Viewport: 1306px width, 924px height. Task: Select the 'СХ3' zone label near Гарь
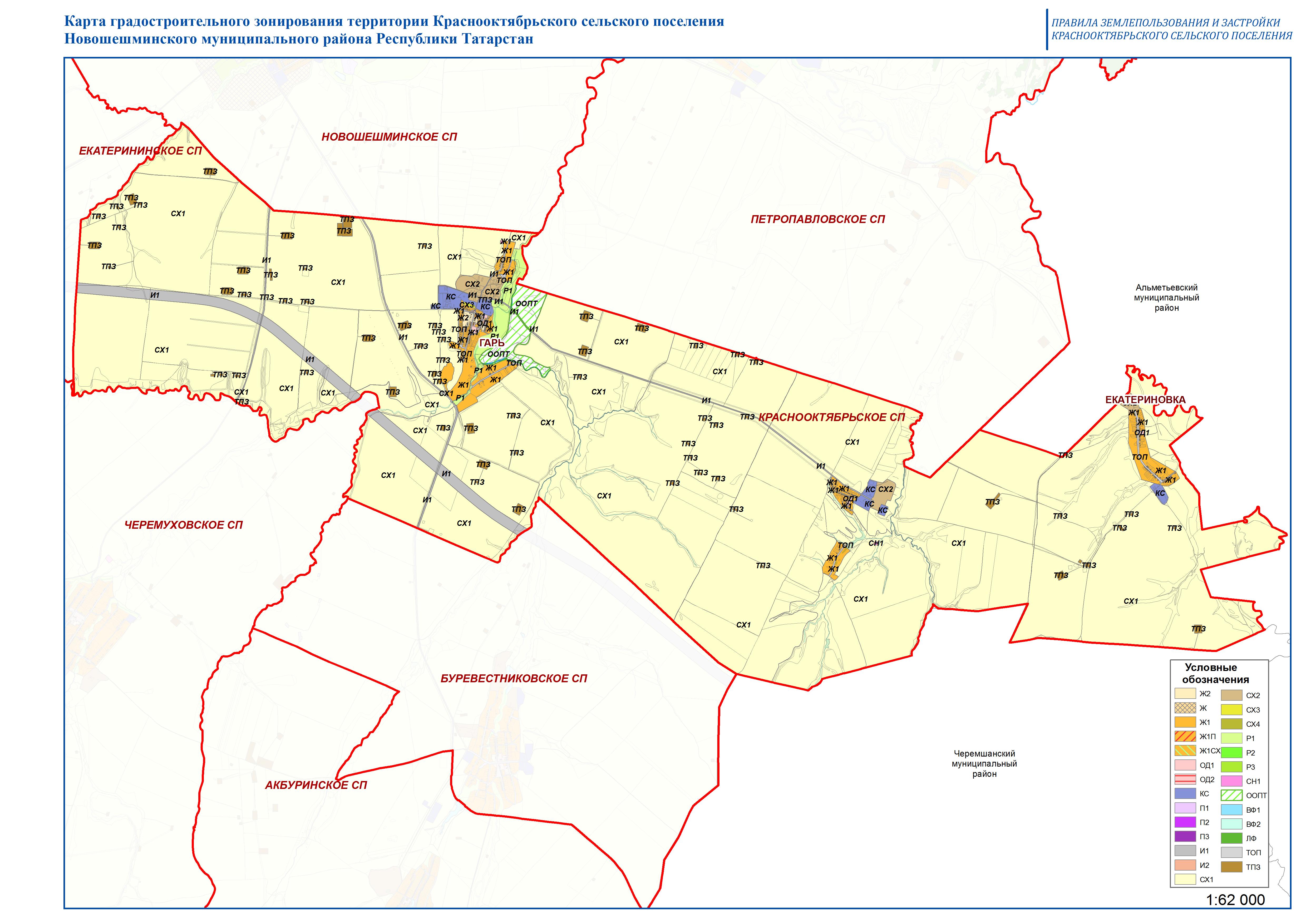pos(467,305)
